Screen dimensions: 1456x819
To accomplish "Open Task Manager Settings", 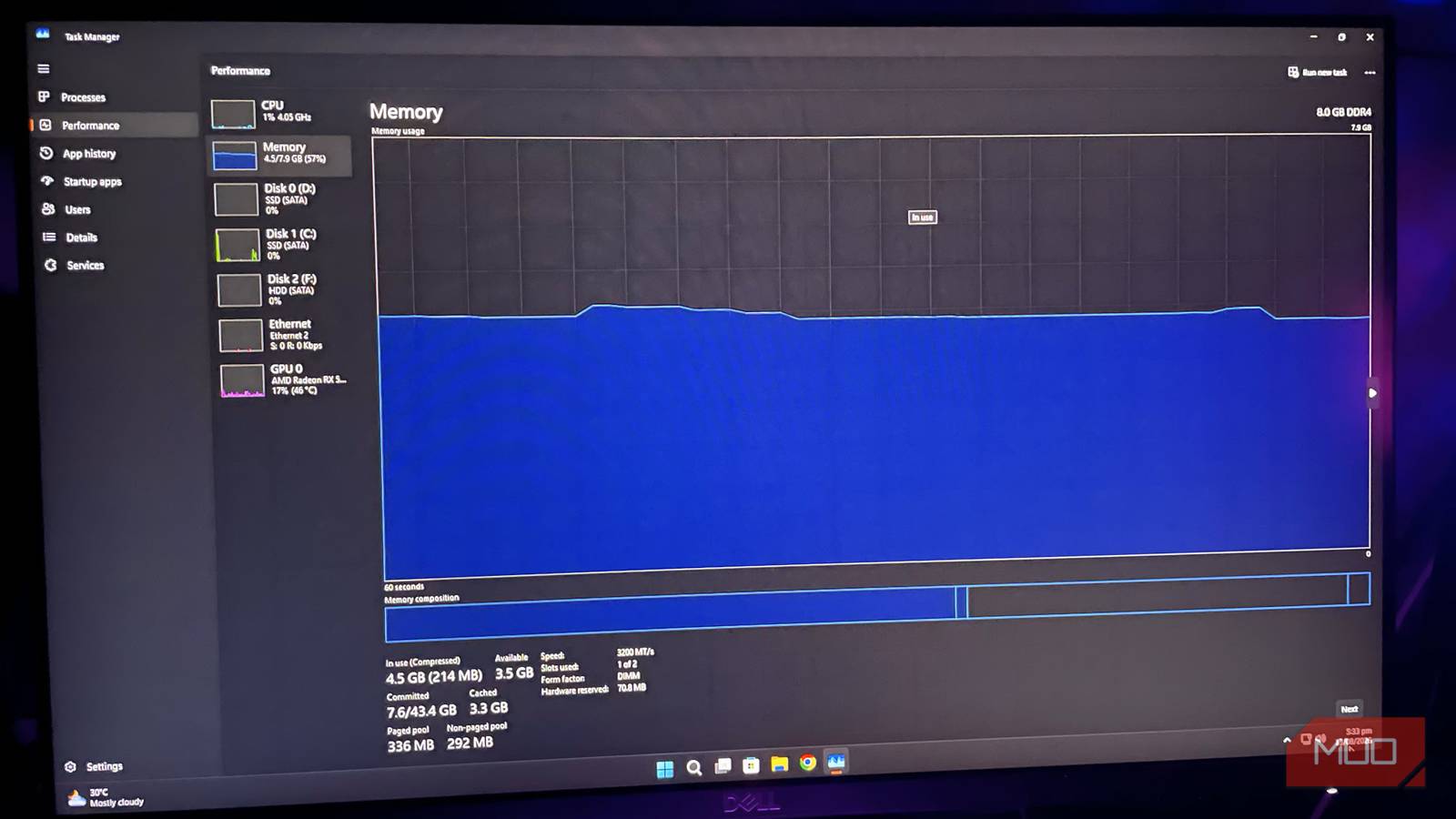I will [94, 766].
